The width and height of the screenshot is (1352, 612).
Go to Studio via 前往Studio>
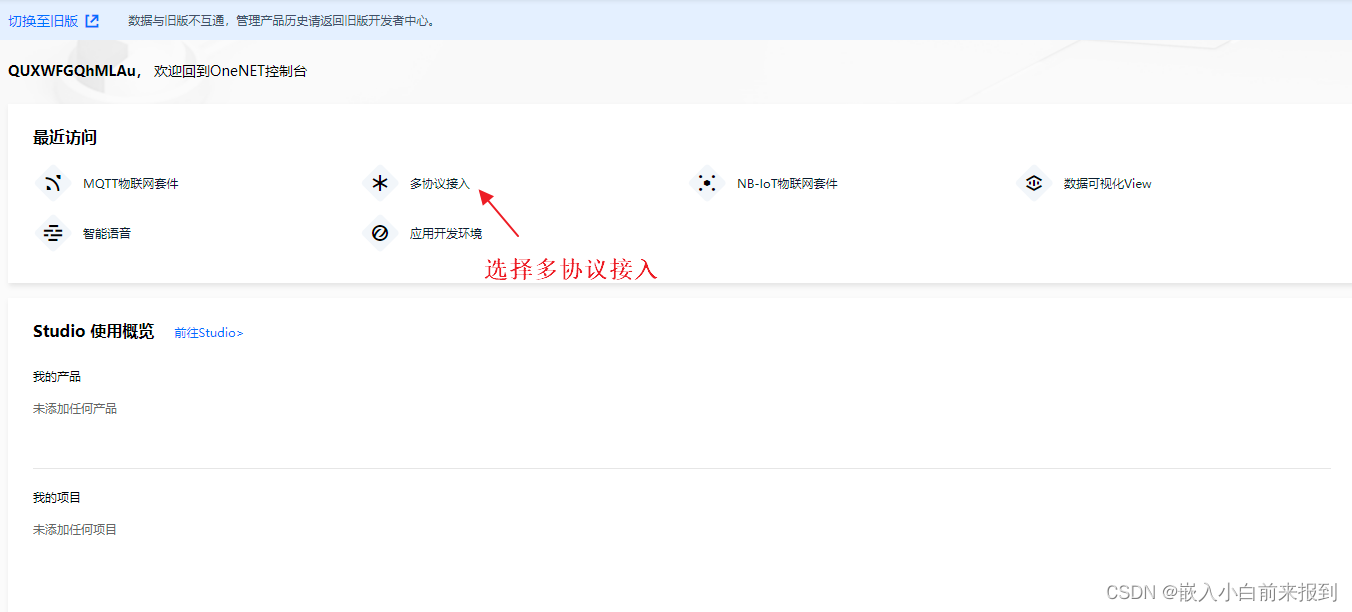click(209, 333)
